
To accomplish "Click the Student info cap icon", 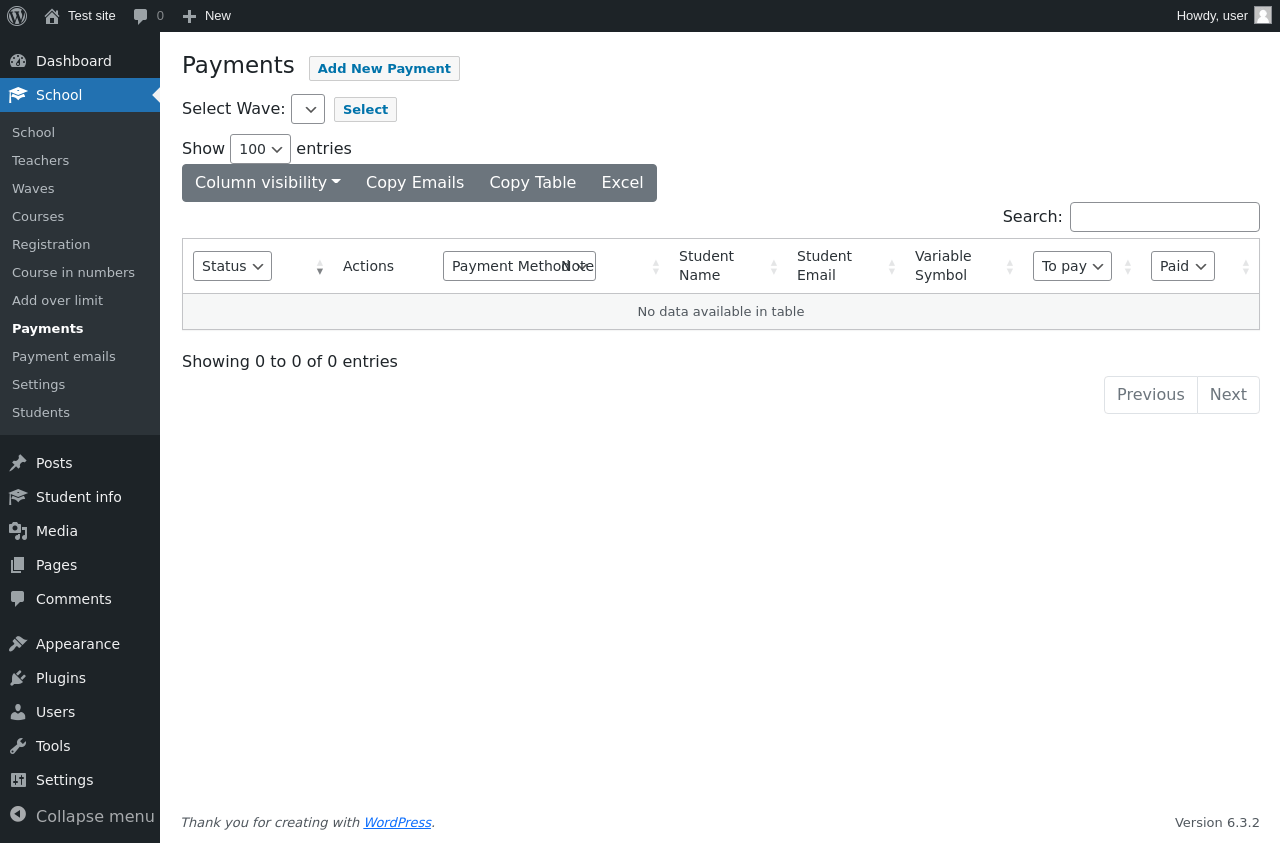I will click(x=18, y=497).
